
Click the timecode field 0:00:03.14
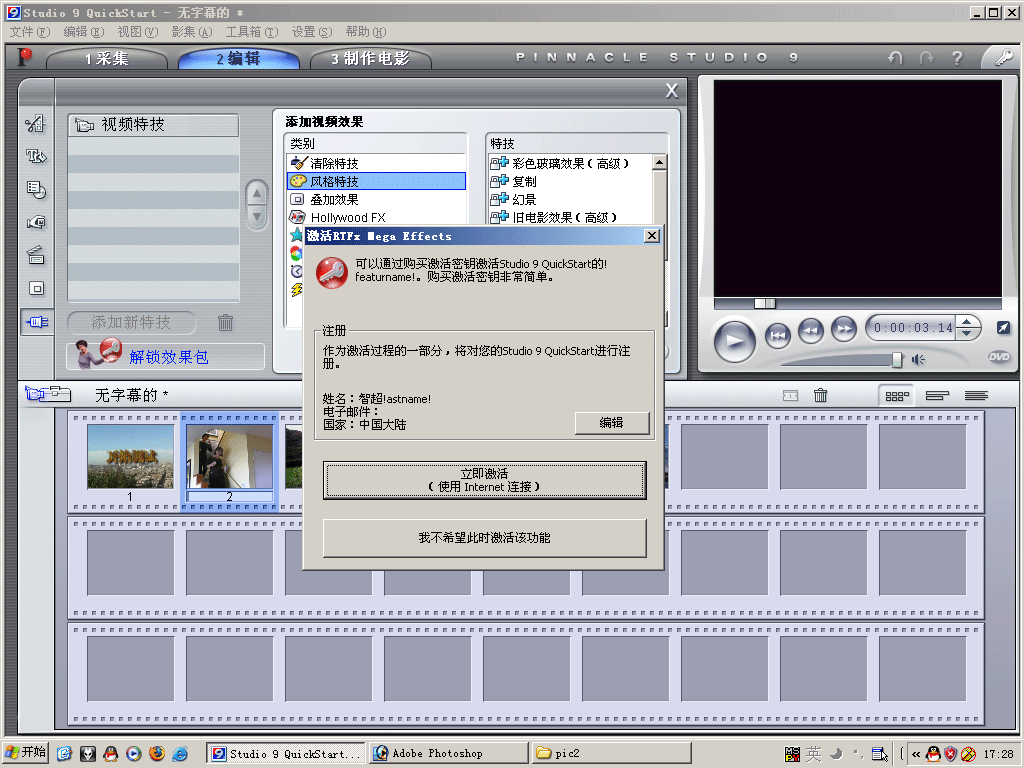(x=913, y=327)
